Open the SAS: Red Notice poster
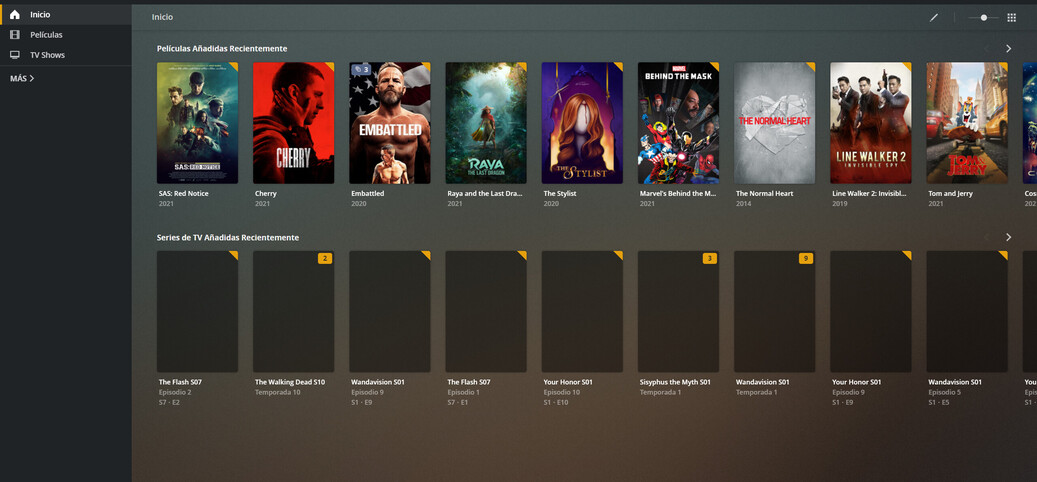Image resolution: width=1037 pixels, height=482 pixels. tap(197, 123)
